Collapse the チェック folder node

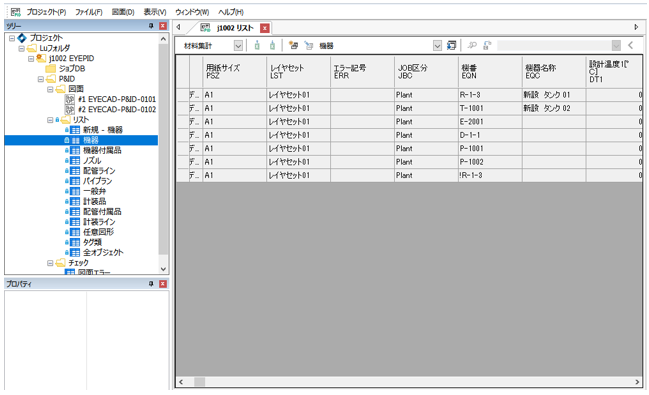click(50, 263)
